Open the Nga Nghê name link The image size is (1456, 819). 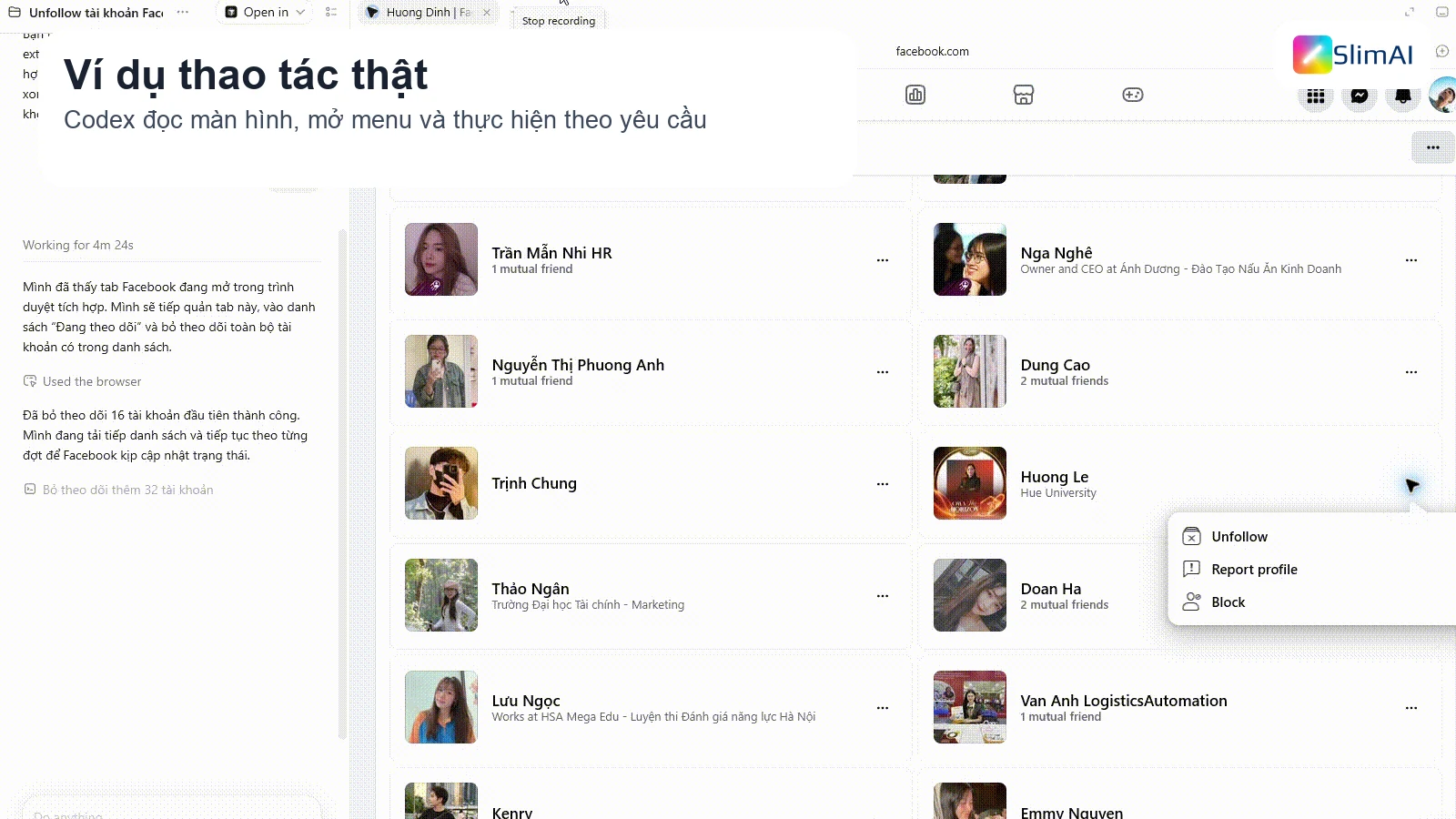(1057, 253)
